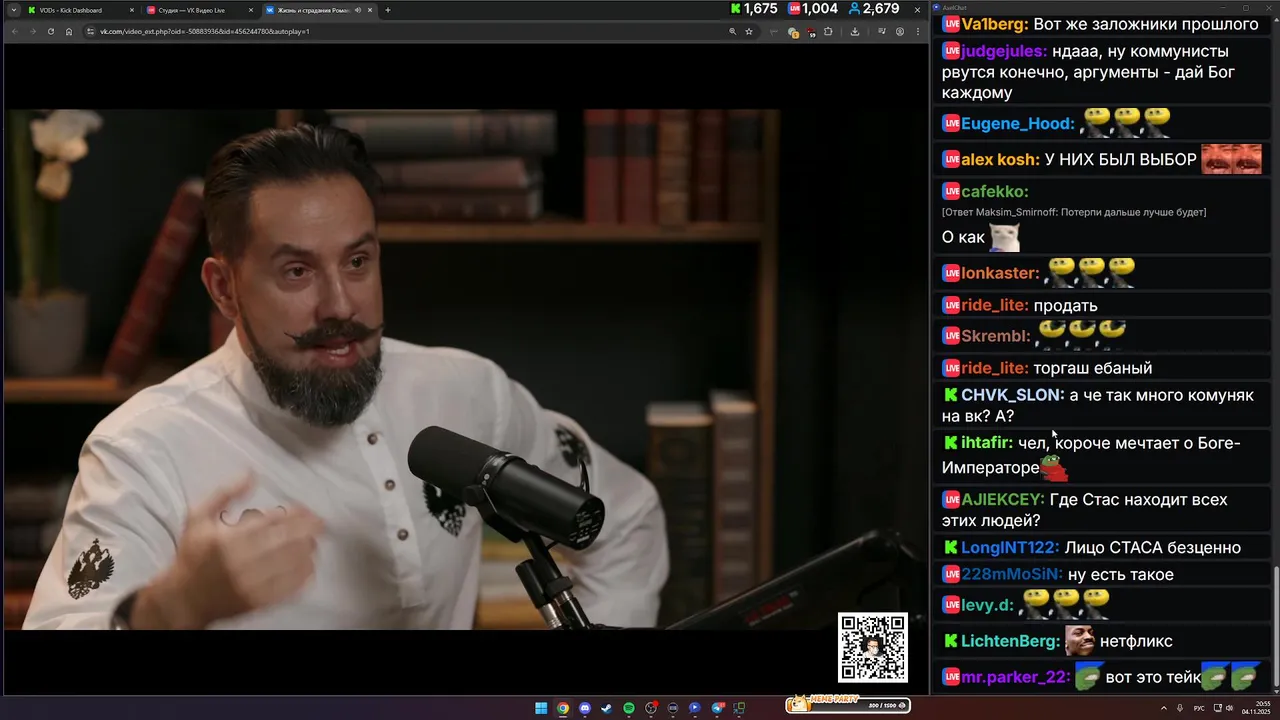The height and width of the screenshot is (720, 1280).
Task: Select the Жизнь и страдания tab
Action: pos(319,10)
